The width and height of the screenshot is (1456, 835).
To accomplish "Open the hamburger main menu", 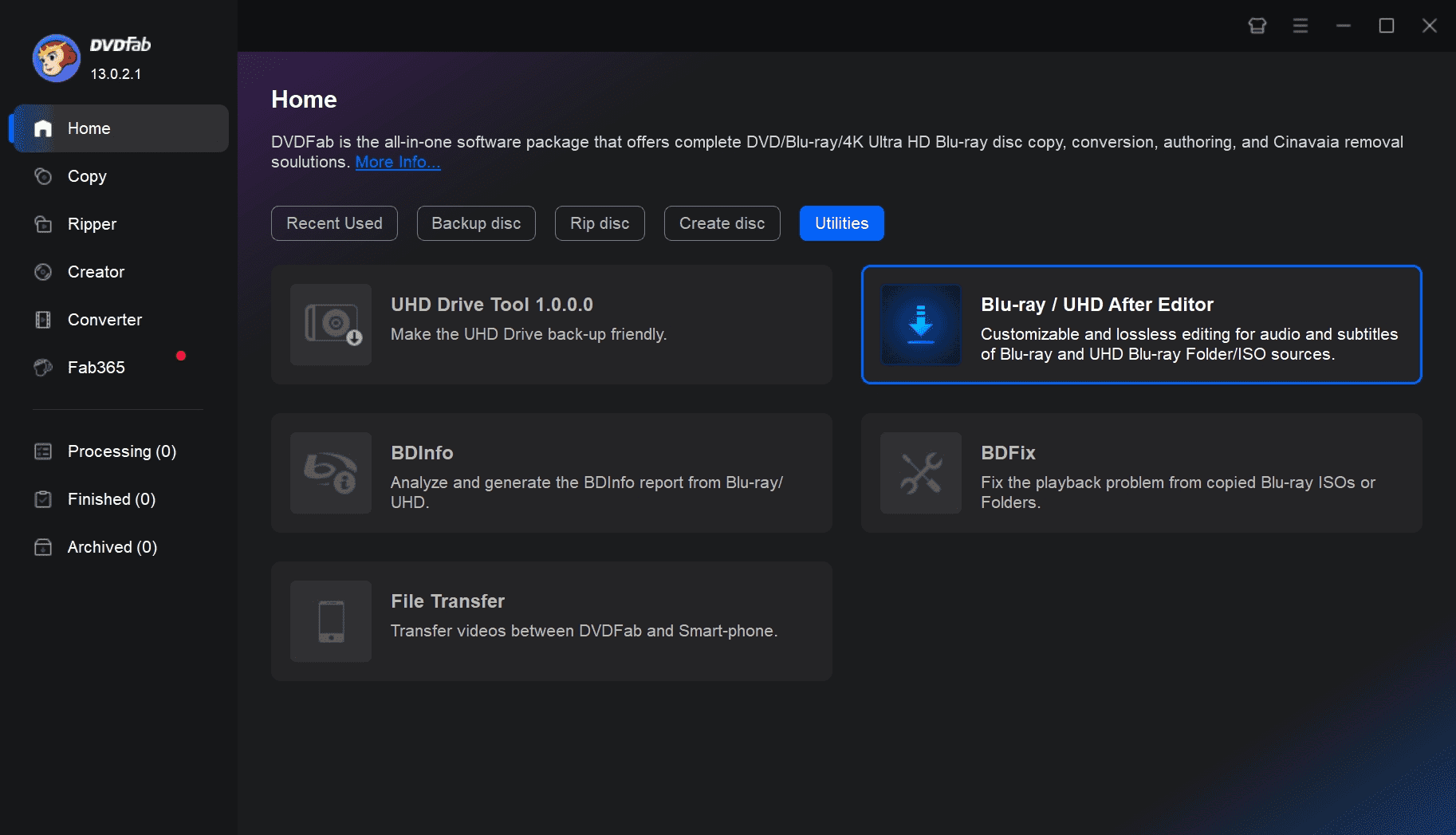I will (x=1301, y=26).
